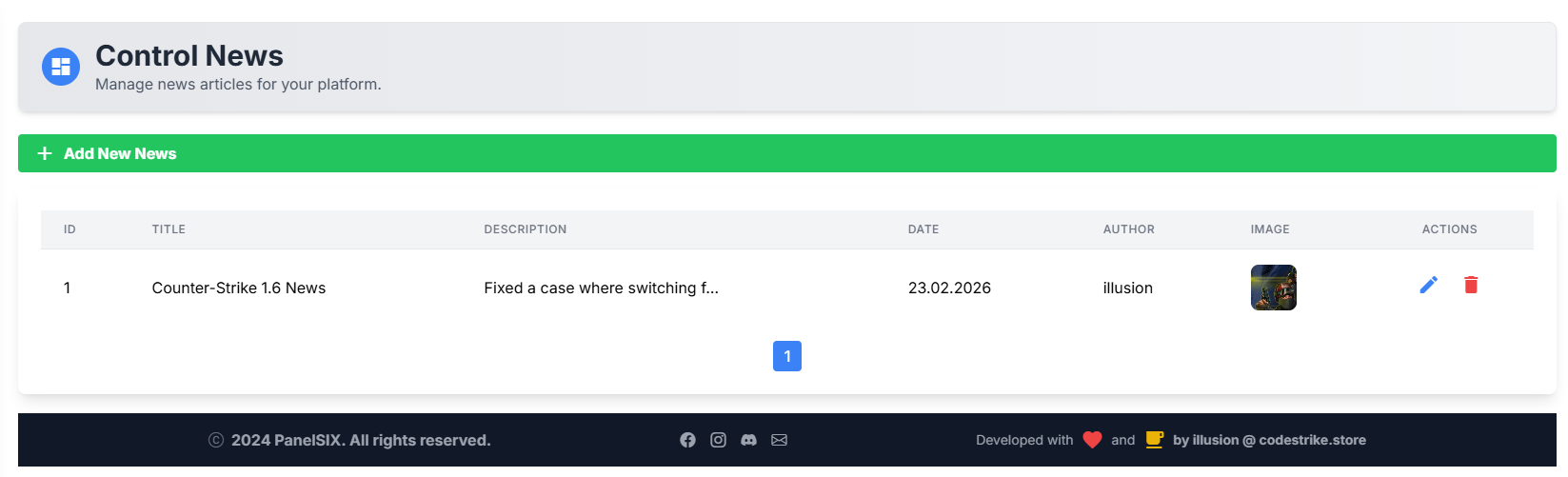1568x477 pixels.
Task: Click the truncated description 'Fixed a case where...'
Action: 601,288
